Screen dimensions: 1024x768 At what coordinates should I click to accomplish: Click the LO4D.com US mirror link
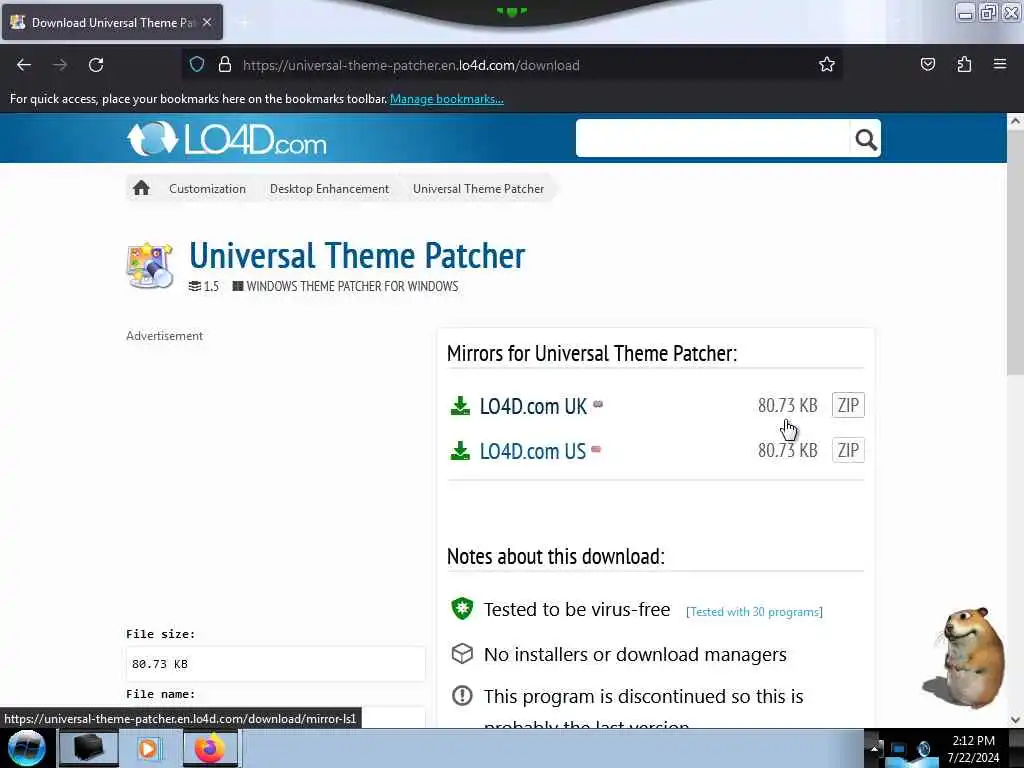click(x=533, y=451)
